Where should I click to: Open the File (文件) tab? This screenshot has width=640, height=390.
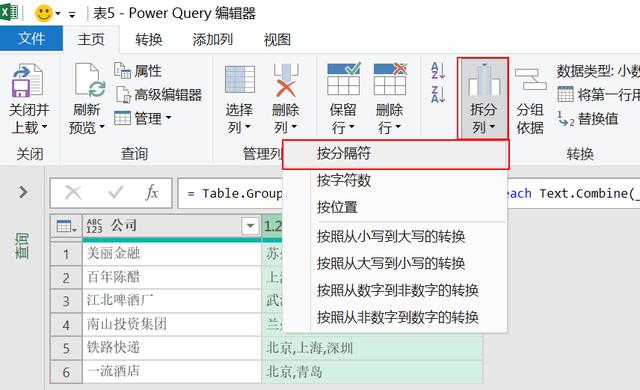point(31,38)
